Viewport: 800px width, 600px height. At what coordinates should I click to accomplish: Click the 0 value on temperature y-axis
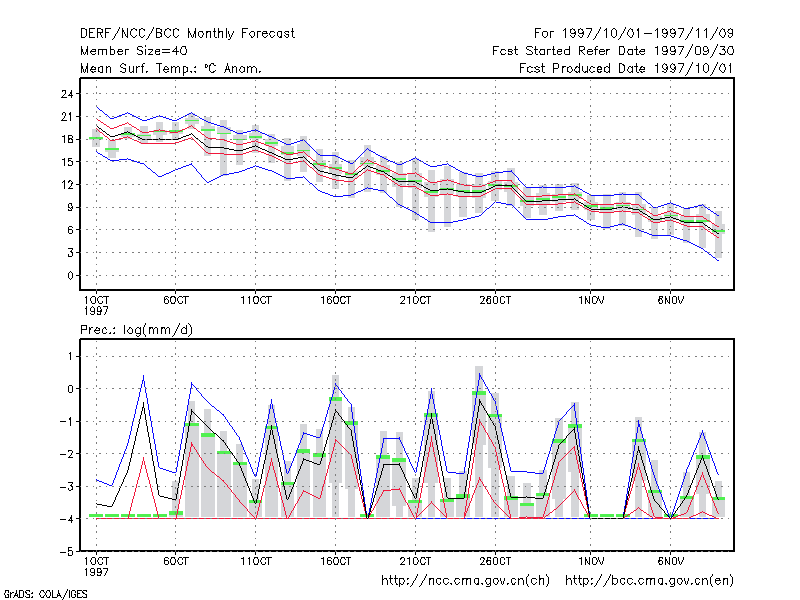click(70, 276)
